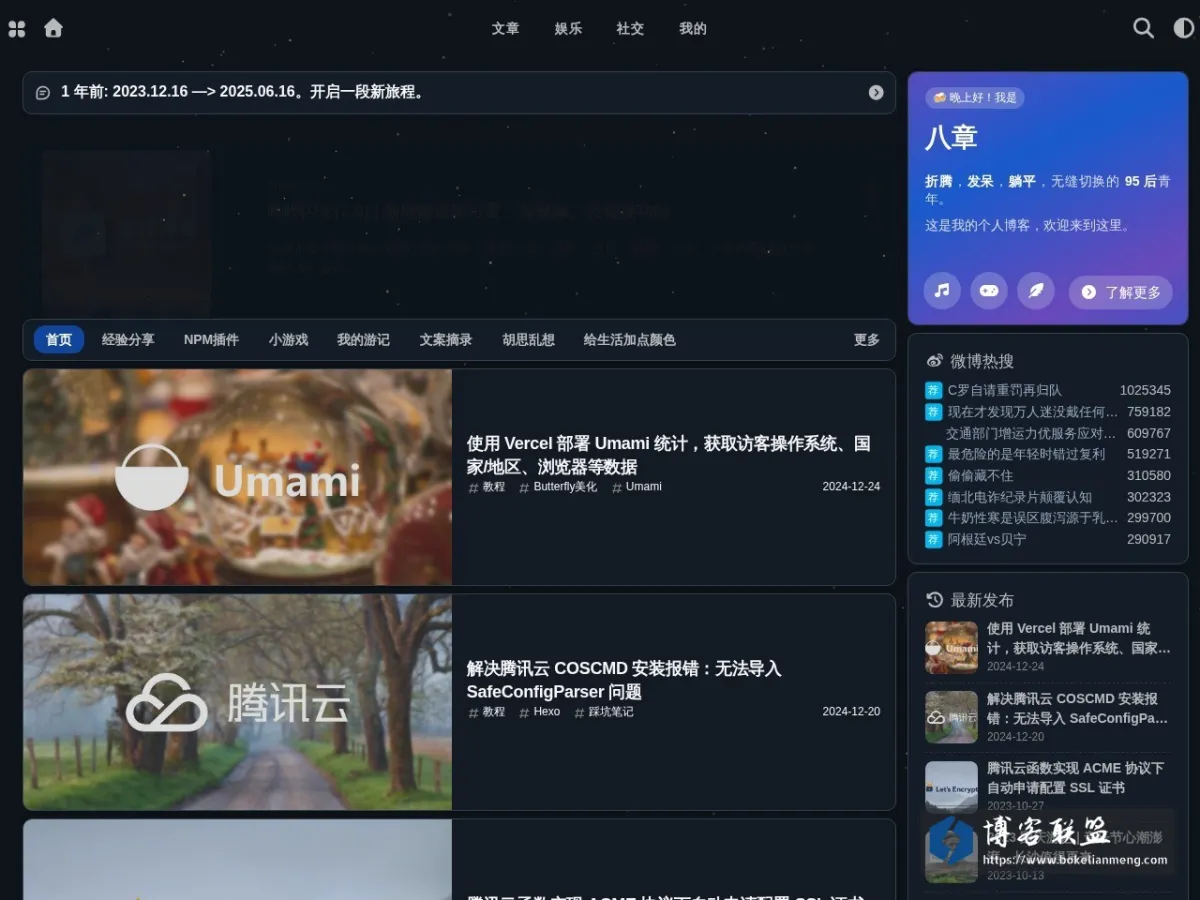The height and width of the screenshot is (900, 1200).
Task: Switch to the 小游戏 tab
Action: [x=288, y=340]
